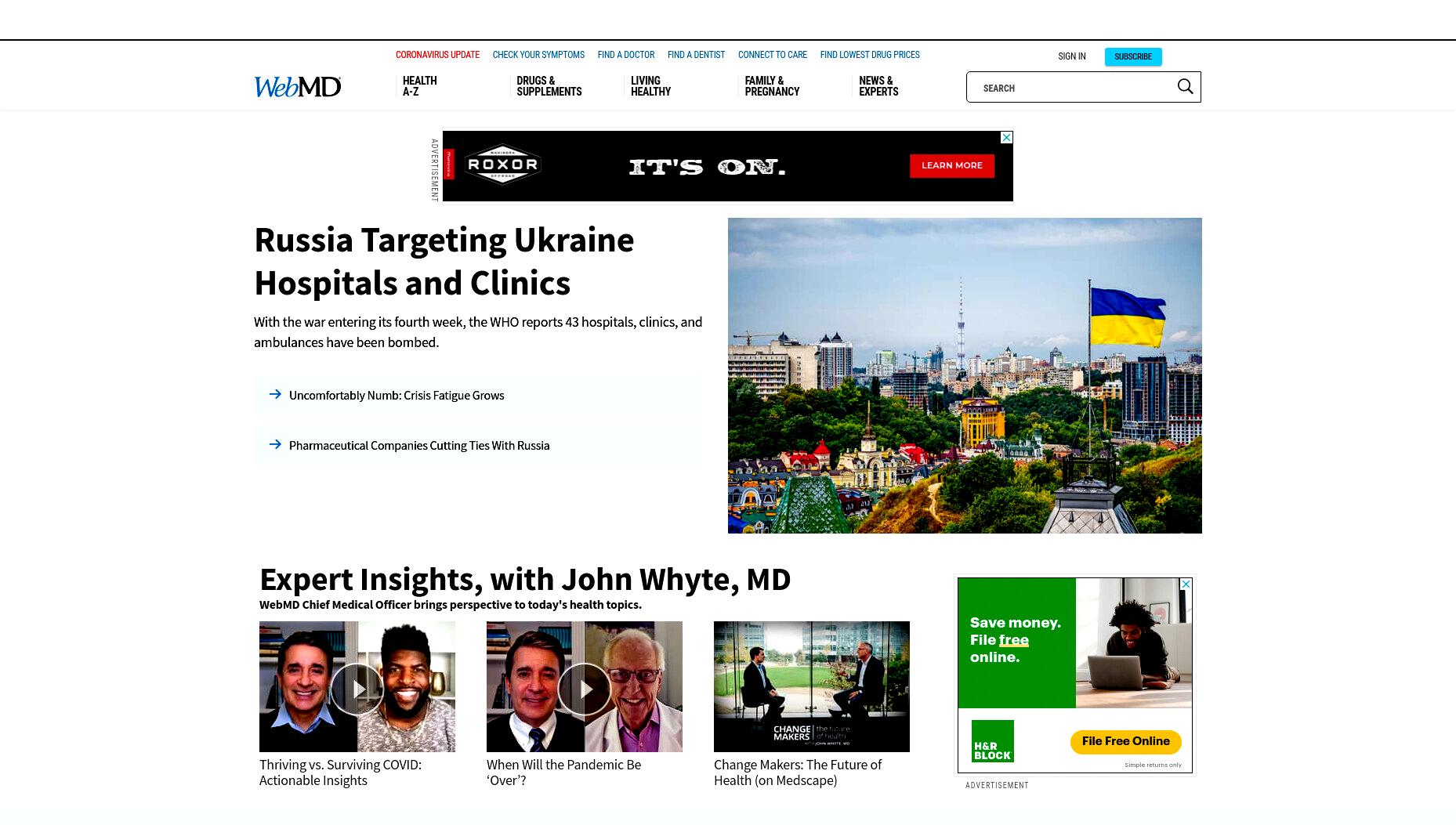
Task: Click the Roxor logo in the banner
Action: point(502,165)
